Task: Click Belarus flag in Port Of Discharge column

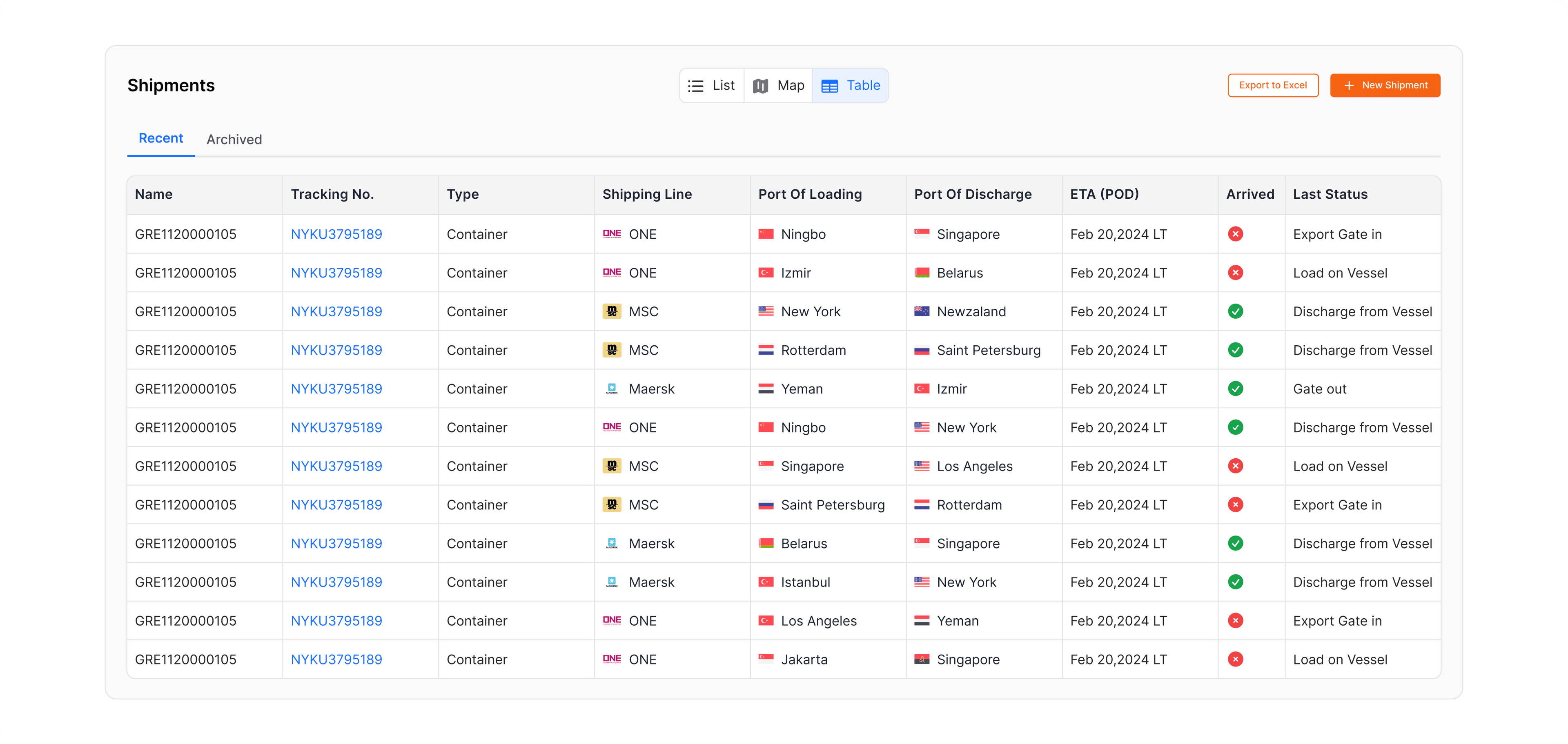Action: (922, 273)
